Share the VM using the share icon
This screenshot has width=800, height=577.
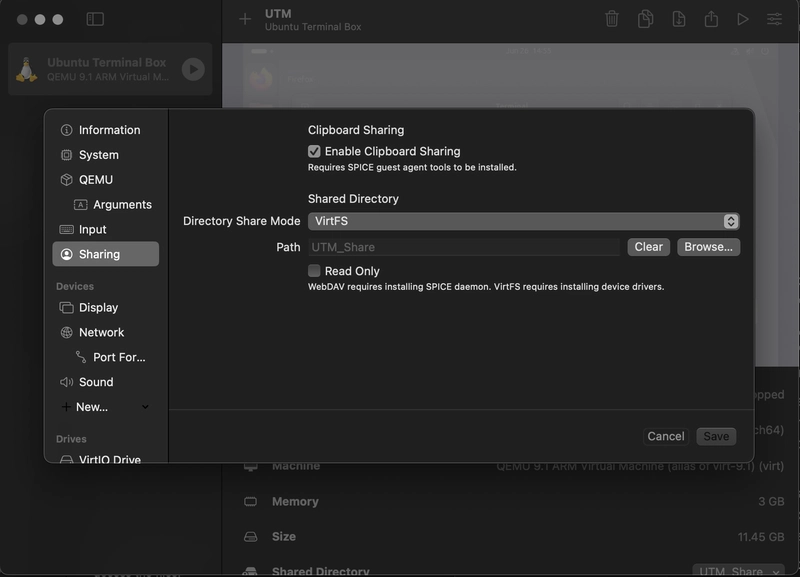tap(711, 19)
